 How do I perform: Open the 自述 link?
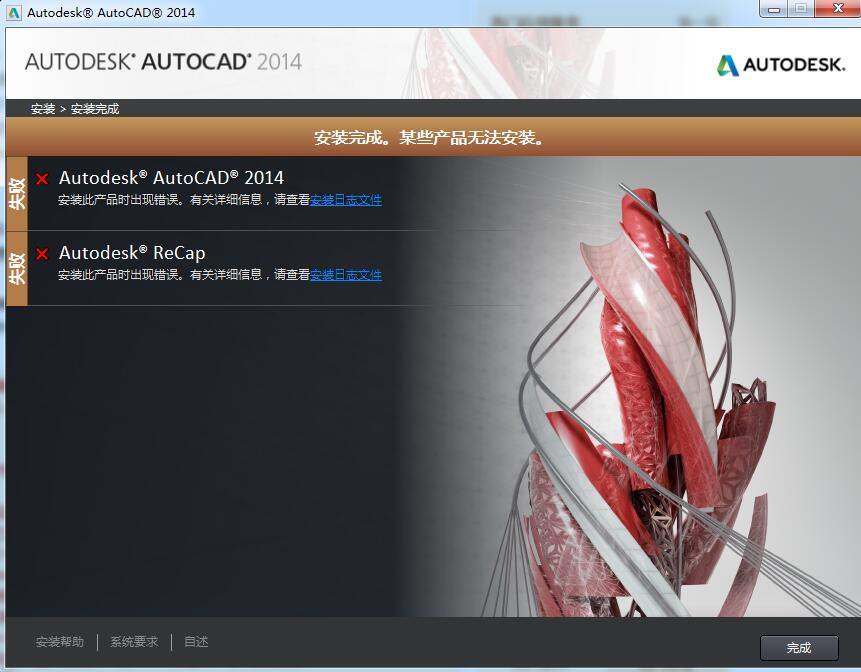(x=196, y=642)
